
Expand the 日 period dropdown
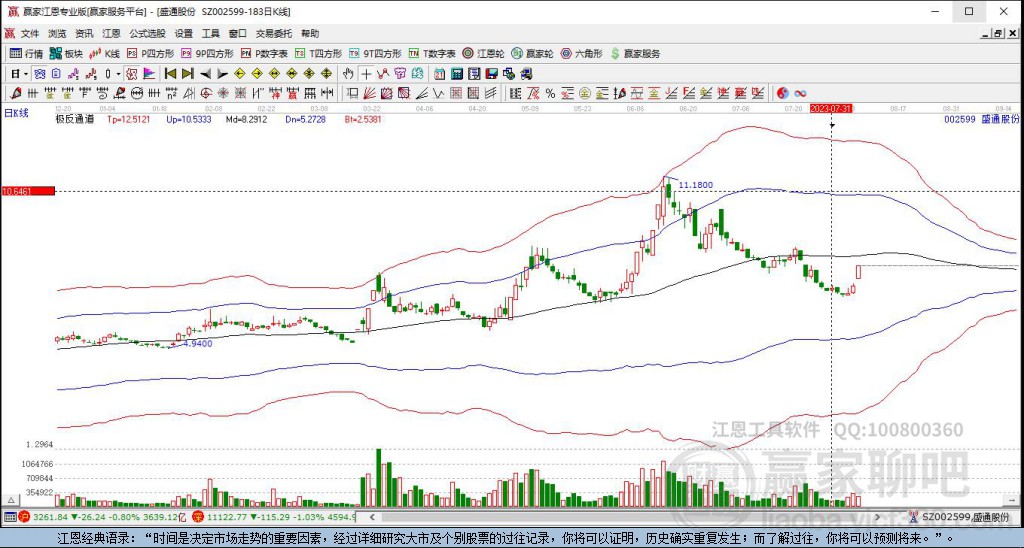pyautogui.click(x=25, y=74)
